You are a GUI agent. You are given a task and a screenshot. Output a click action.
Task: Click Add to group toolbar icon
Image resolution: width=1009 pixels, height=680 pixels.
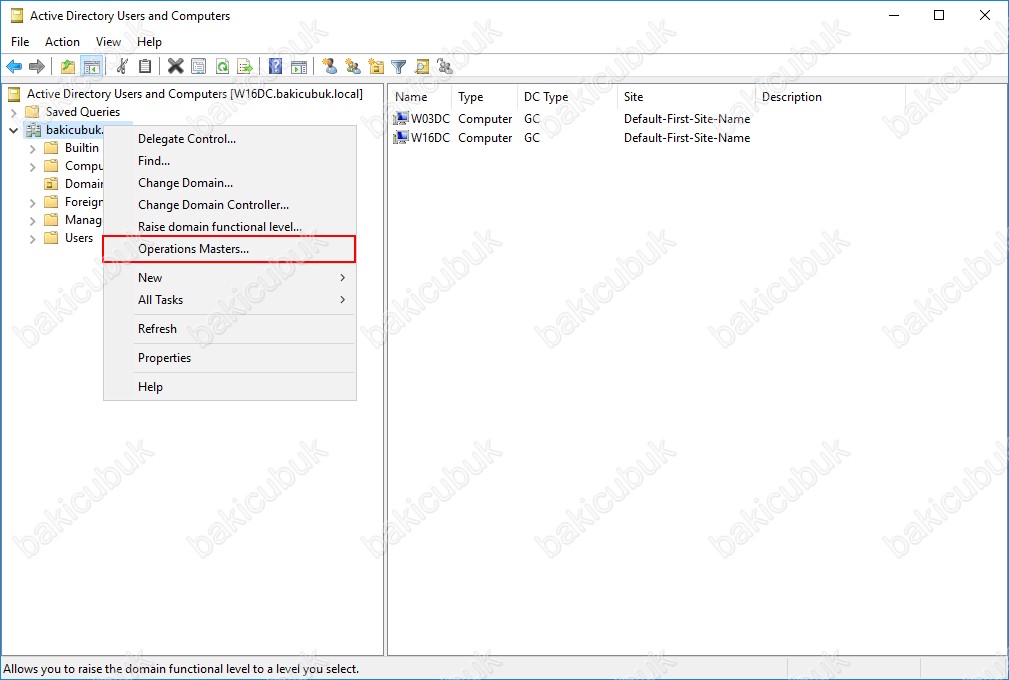[445, 66]
